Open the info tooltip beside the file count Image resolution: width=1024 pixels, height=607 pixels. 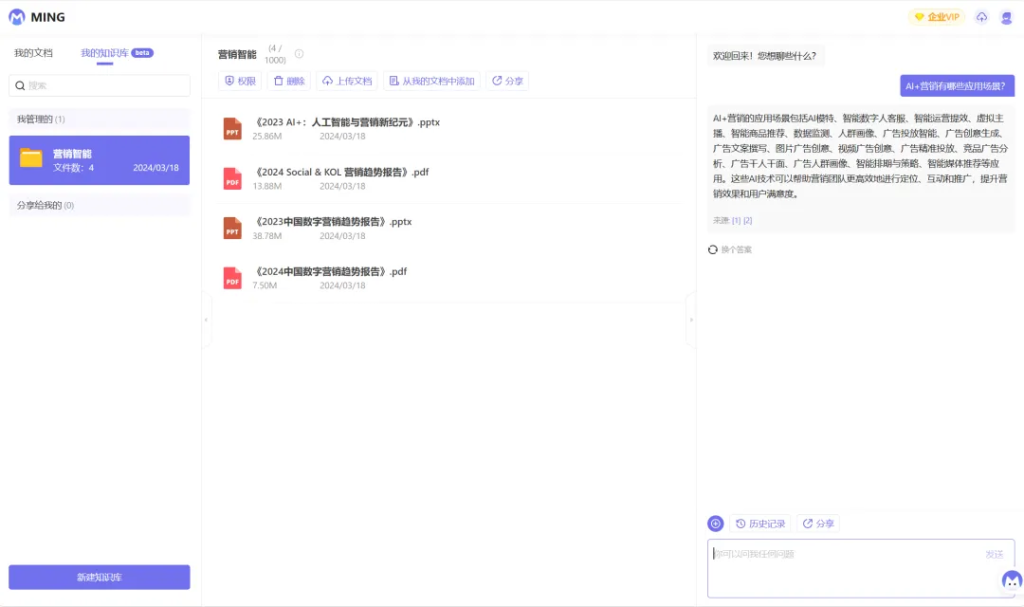[297, 54]
